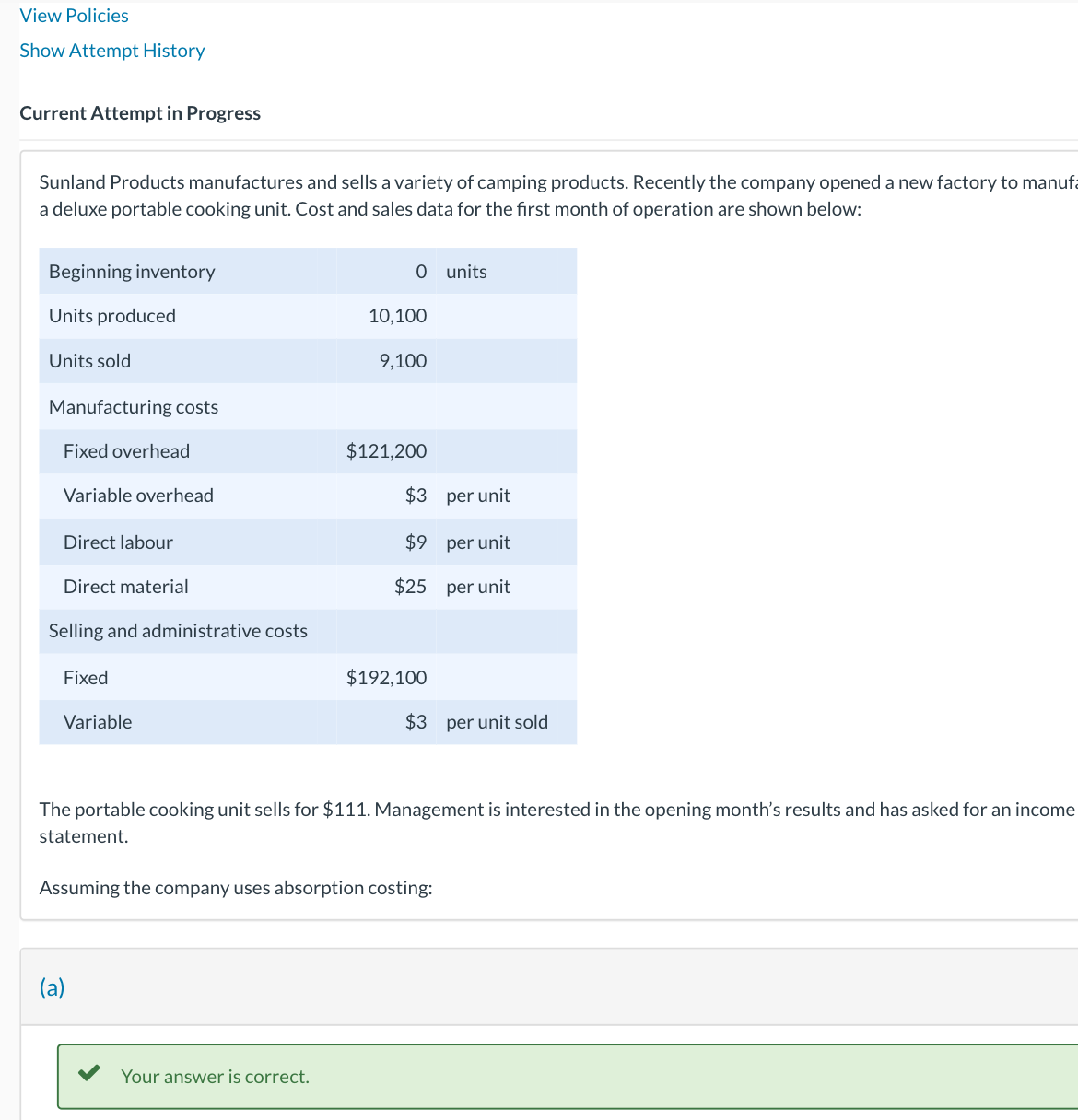This screenshot has height=1120, width=1078.
Task: Select the Selling and administrative costs row
Action: tap(178, 631)
